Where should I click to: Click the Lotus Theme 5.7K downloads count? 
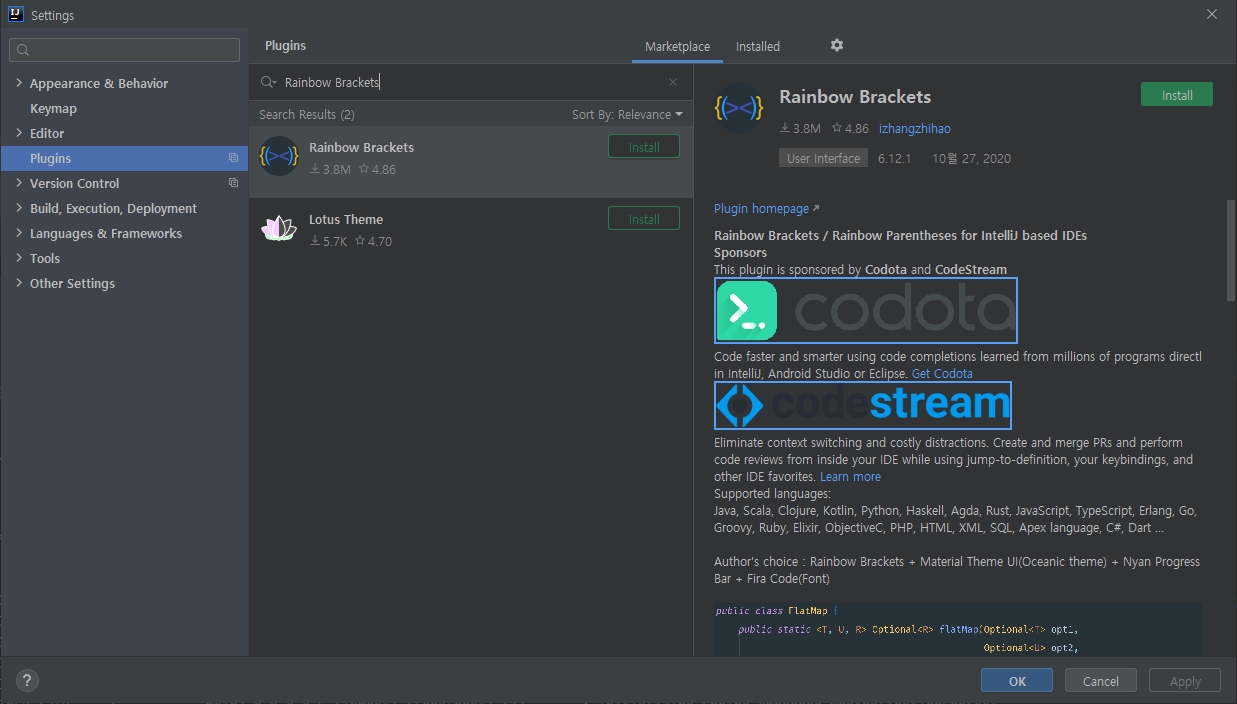(x=328, y=241)
